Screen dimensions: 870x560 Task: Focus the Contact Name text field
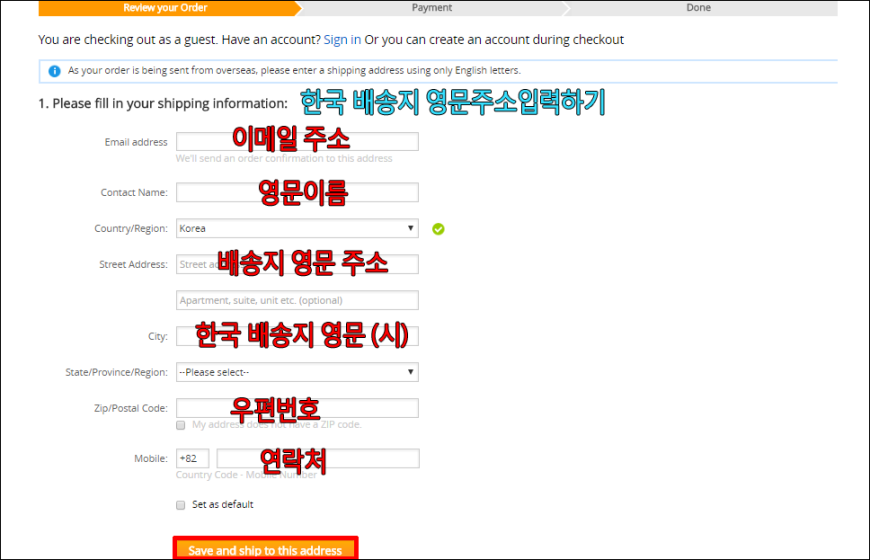297,193
